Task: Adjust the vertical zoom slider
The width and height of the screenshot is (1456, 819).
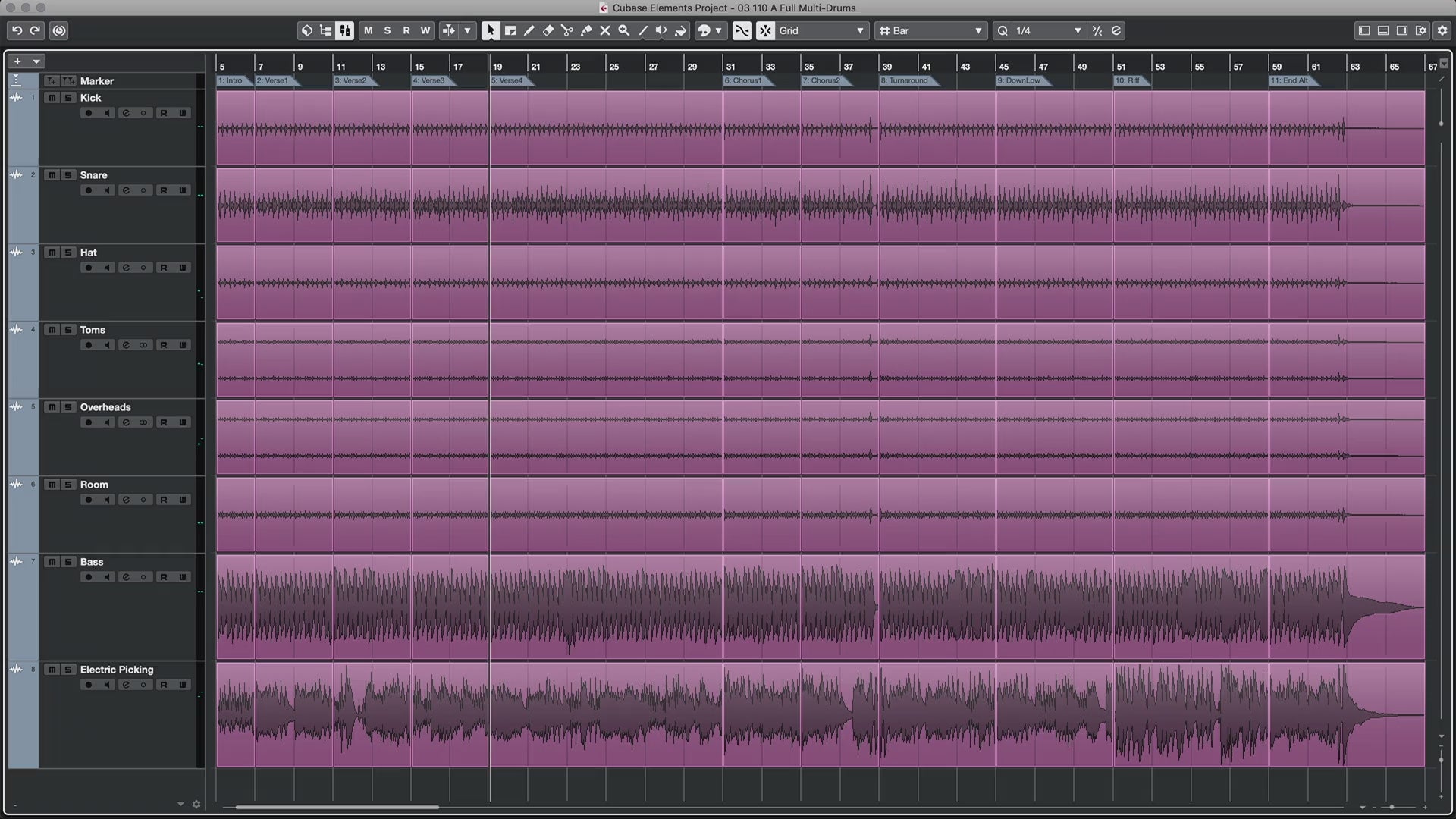Action: pos(1442,758)
